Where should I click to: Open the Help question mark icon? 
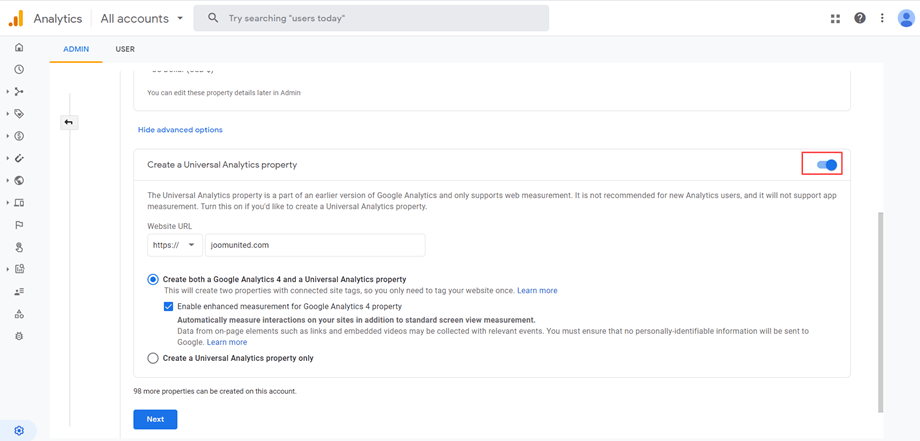(x=860, y=18)
